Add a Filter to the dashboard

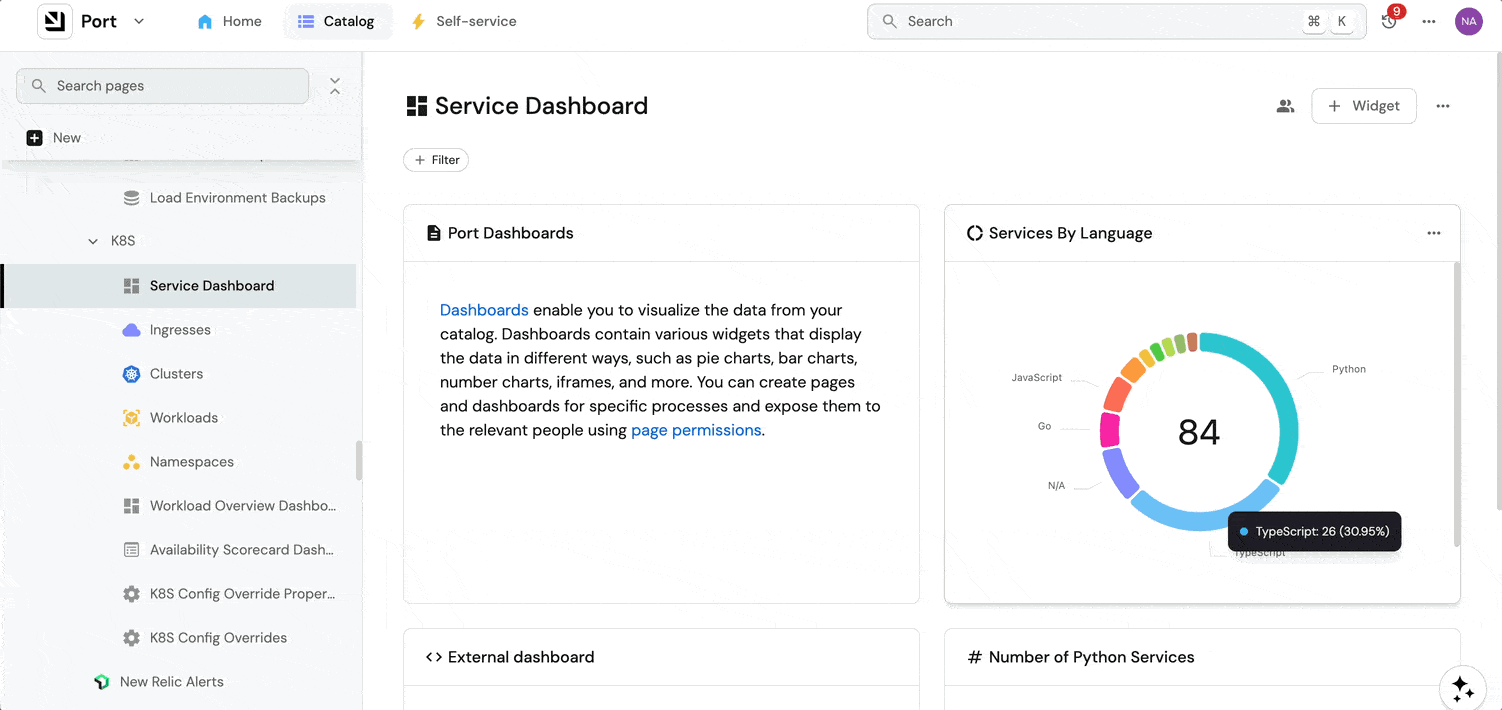pyautogui.click(x=436, y=160)
